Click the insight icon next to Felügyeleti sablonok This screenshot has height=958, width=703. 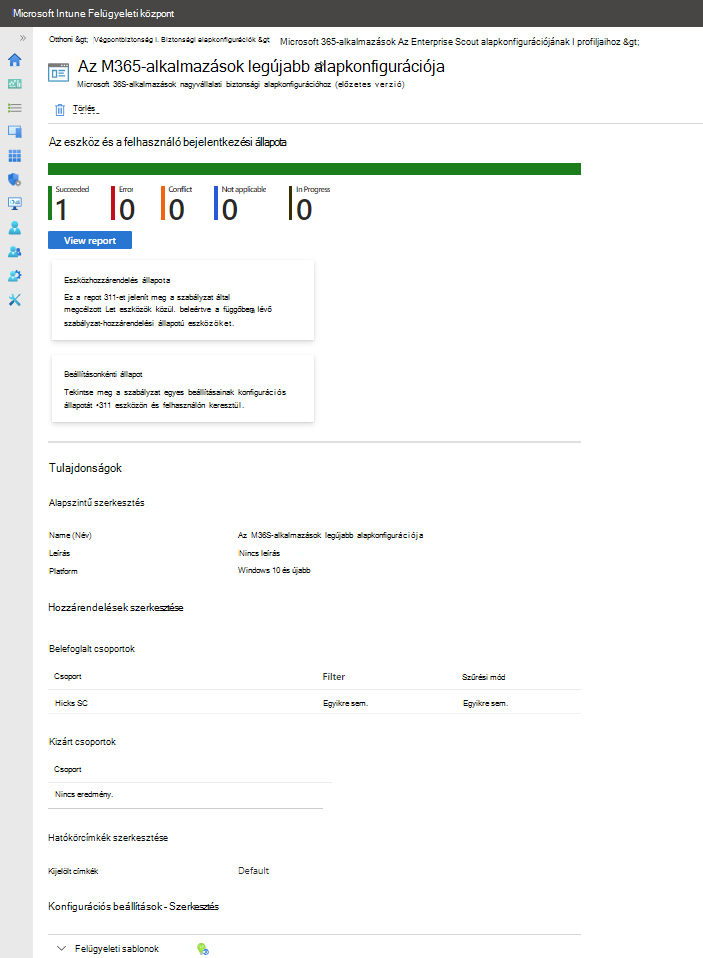(203, 949)
